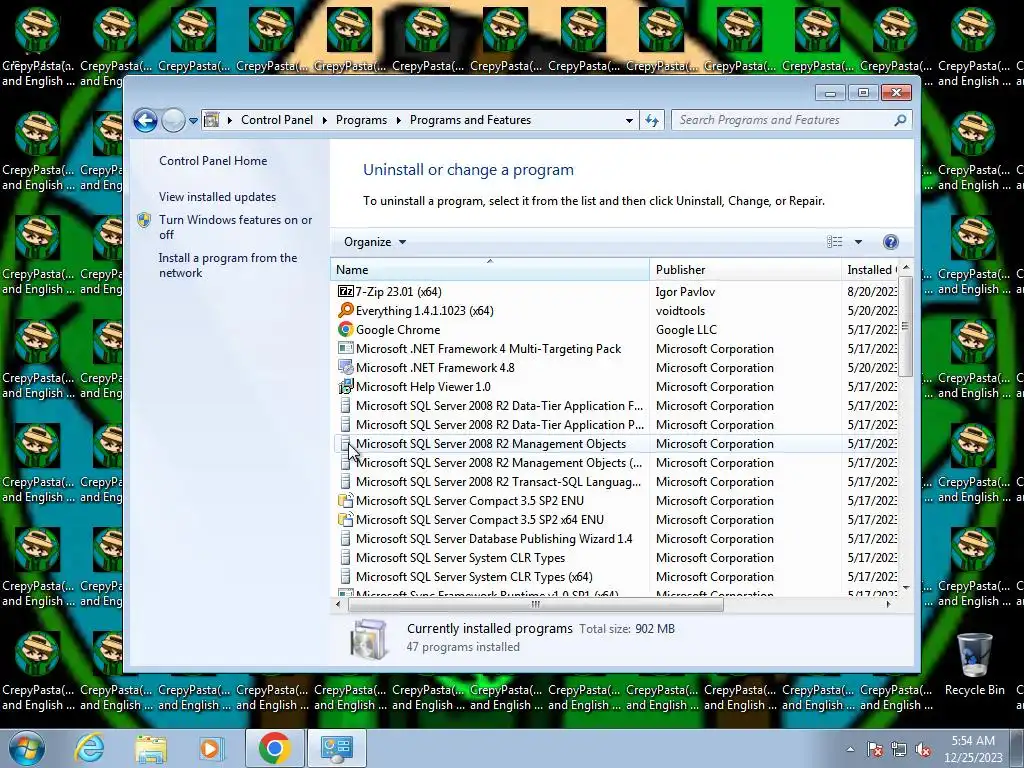Expand the address bar history dropdown
Image resolution: width=1024 pixels, height=768 pixels.
click(629, 121)
